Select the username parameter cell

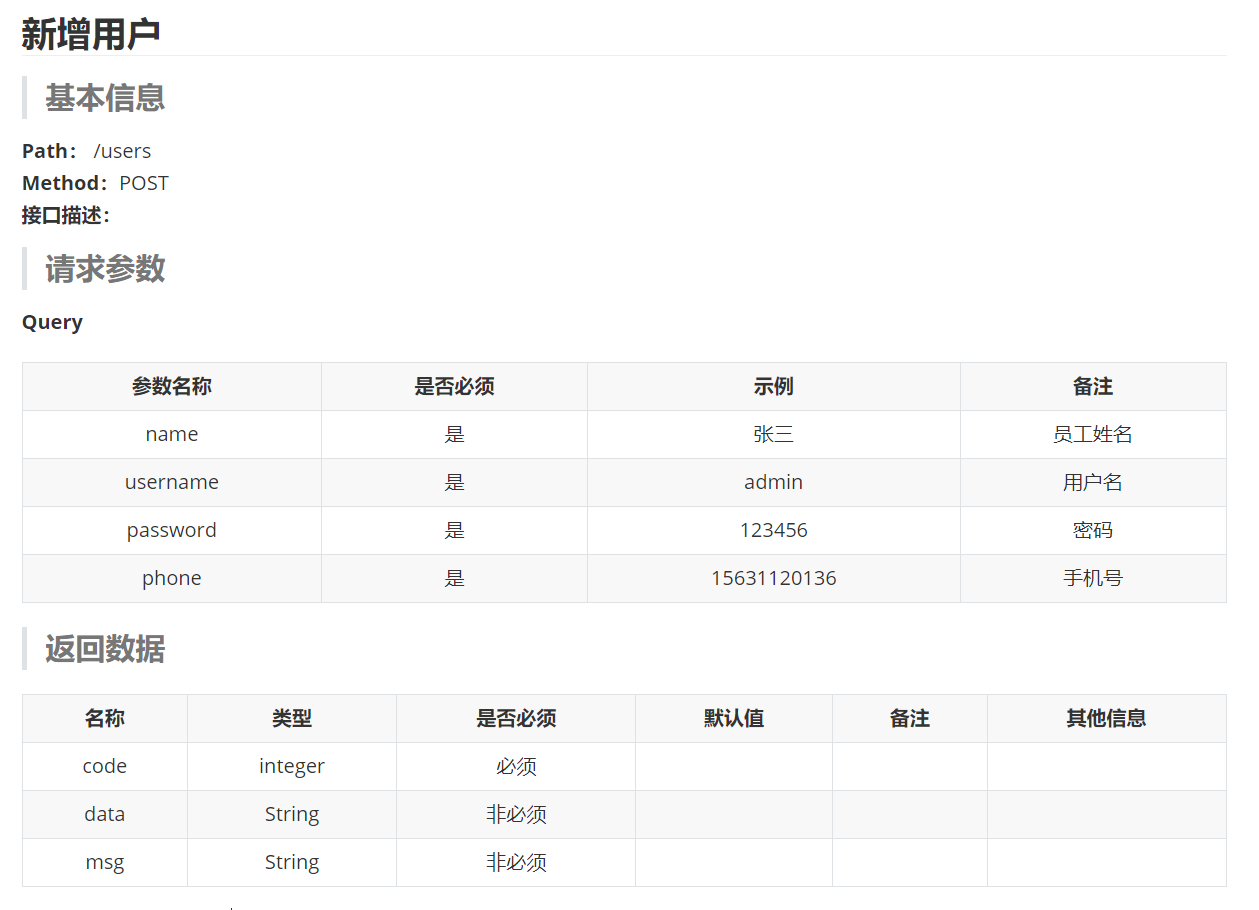pyautogui.click(x=171, y=482)
